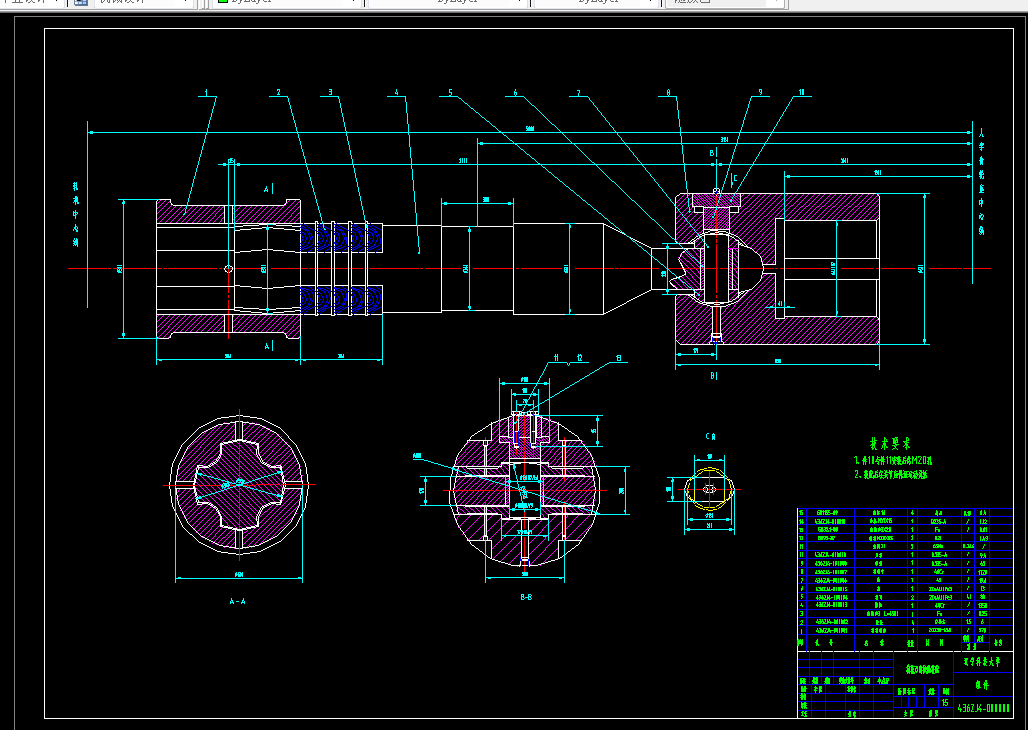
Task: Click the A-A circular cross-section view
Action: (239, 485)
